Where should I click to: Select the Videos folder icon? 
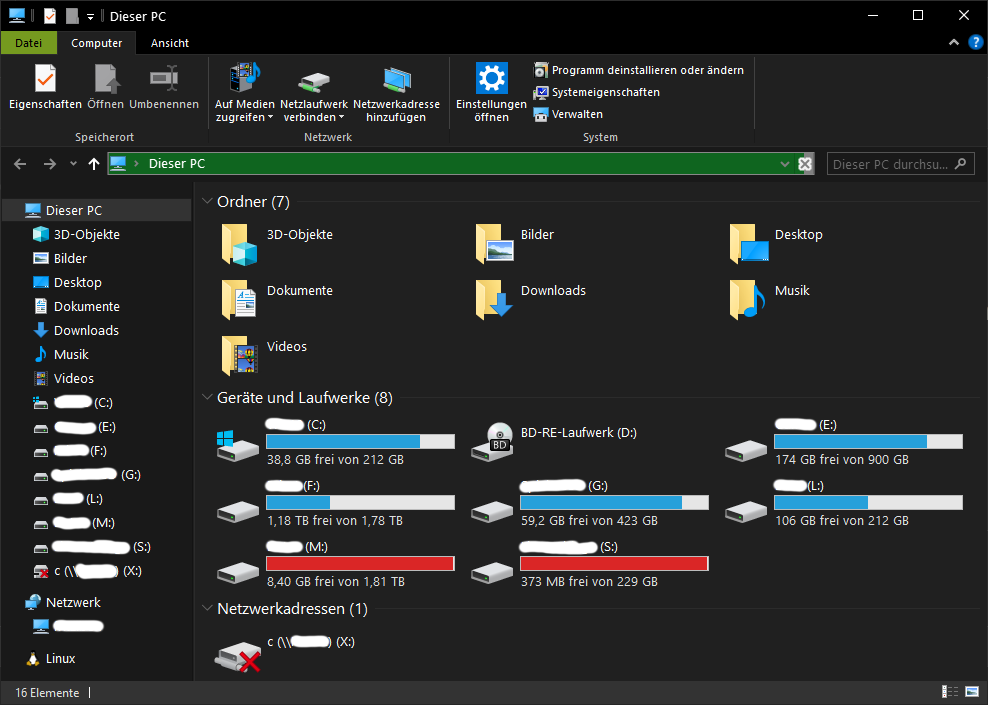click(x=239, y=357)
